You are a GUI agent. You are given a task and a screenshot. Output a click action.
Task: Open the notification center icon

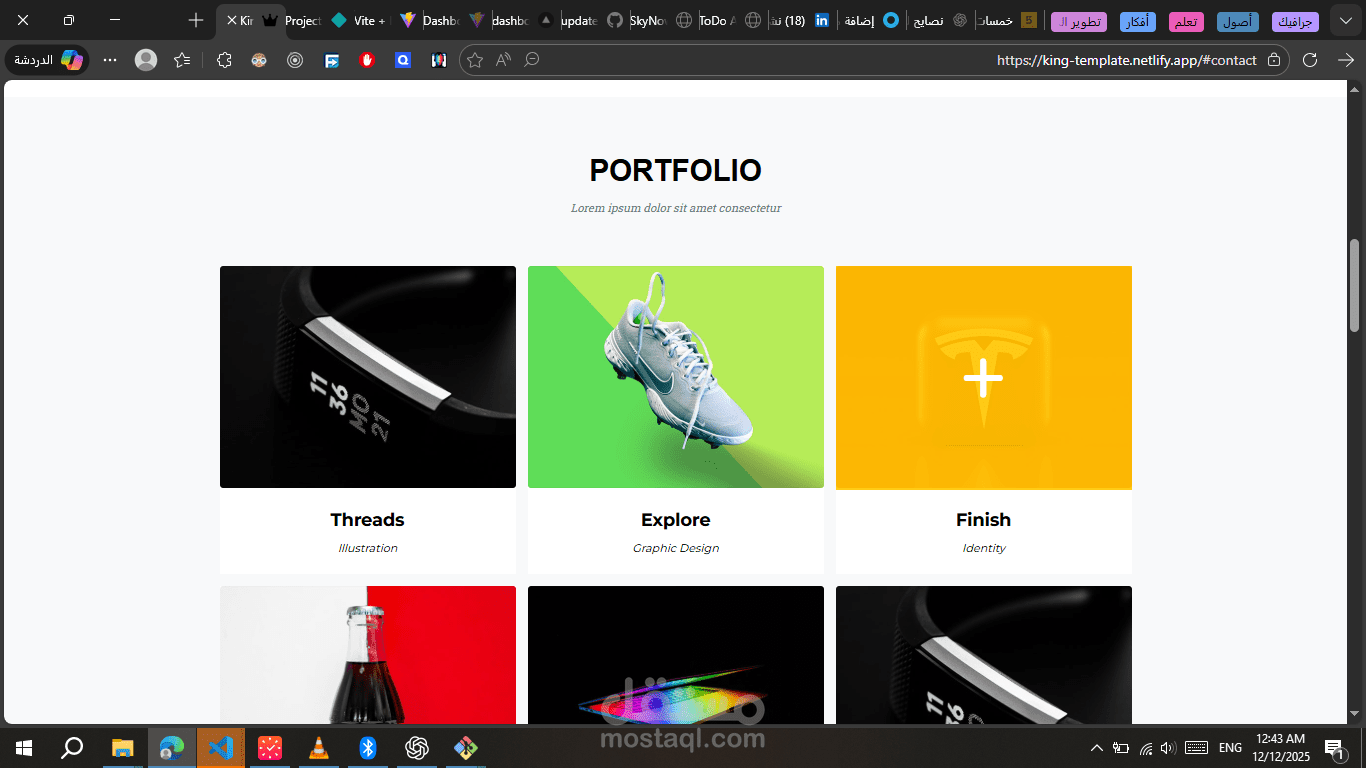pos(1334,748)
